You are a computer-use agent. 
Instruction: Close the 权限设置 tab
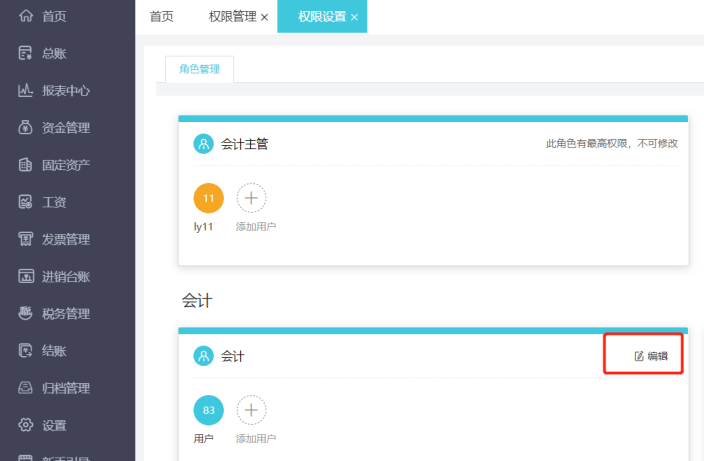pos(354,18)
